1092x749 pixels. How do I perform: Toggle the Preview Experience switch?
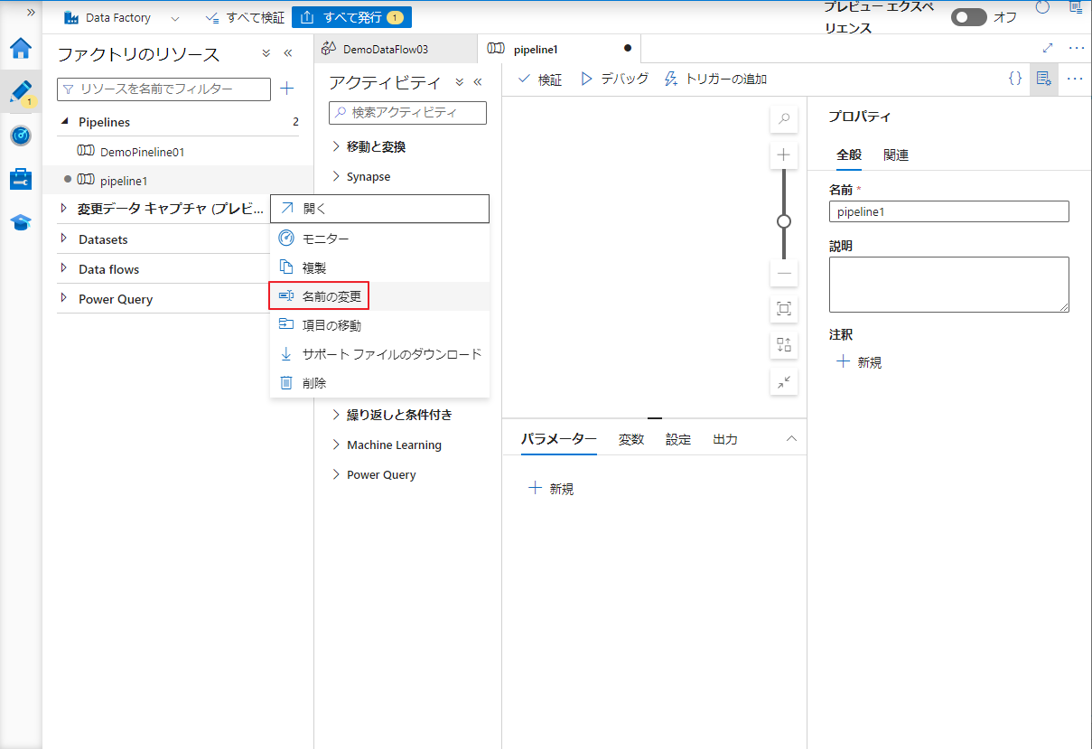tap(969, 17)
